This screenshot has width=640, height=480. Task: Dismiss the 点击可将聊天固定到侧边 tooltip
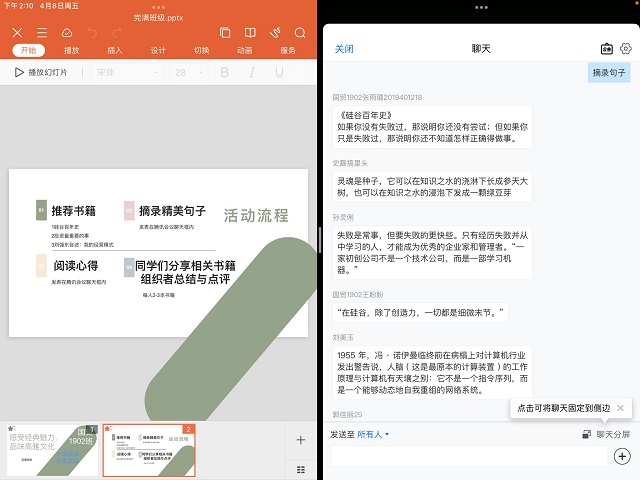click(x=620, y=408)
